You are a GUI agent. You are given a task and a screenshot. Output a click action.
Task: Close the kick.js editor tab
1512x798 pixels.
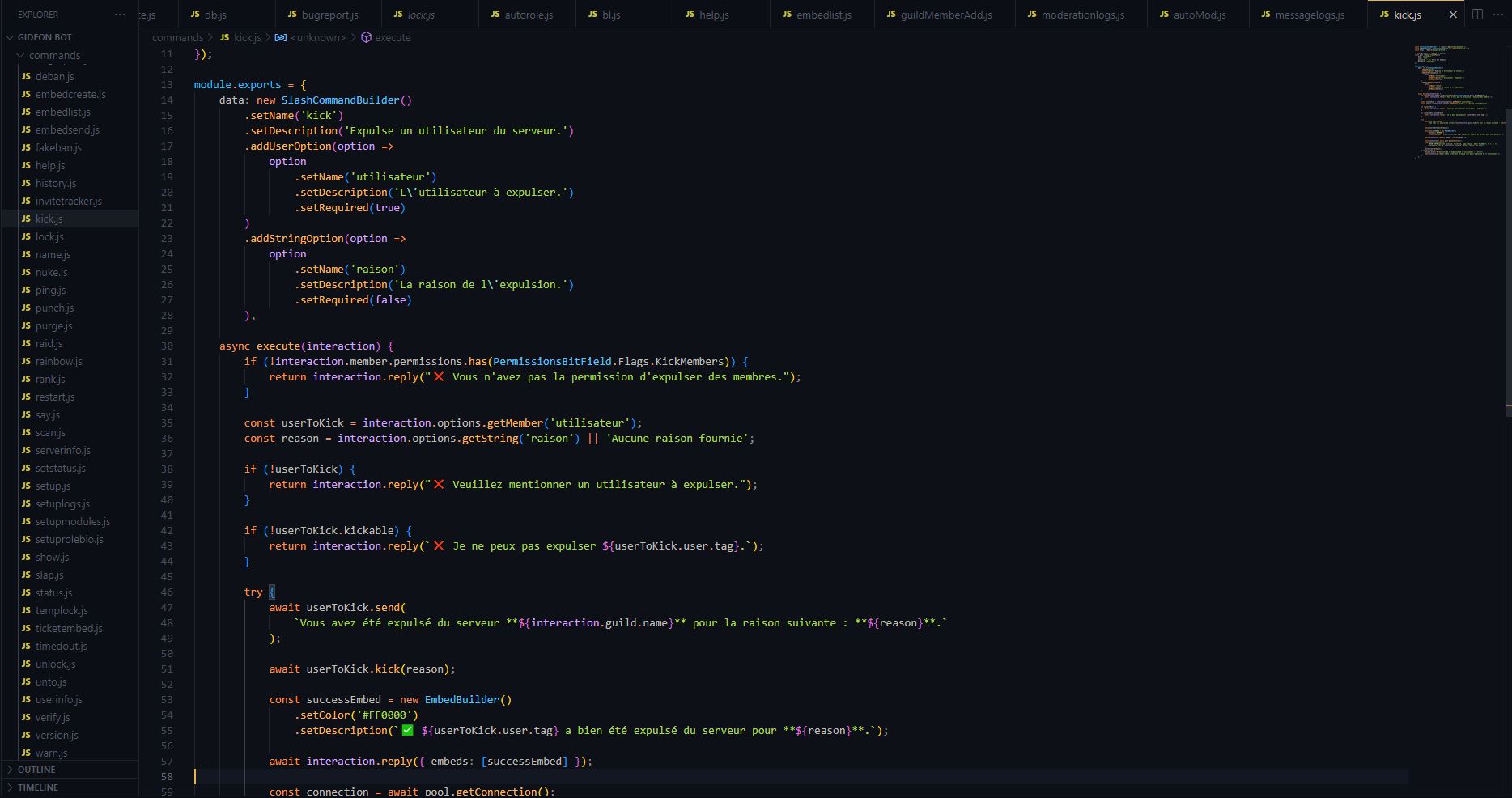(x=1453, y=15)
